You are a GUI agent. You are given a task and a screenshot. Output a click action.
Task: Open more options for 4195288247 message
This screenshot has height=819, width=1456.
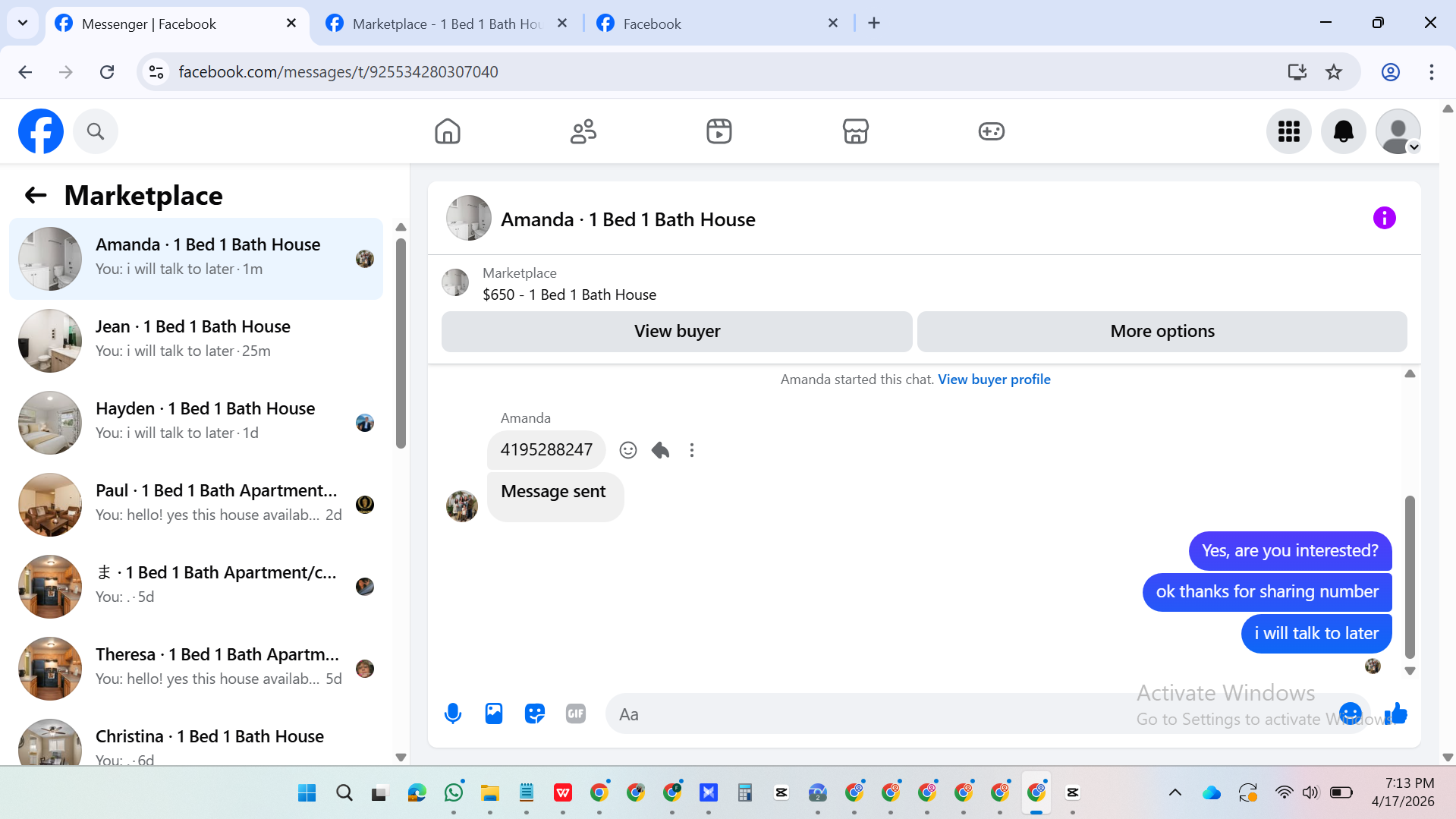click(x=692, y=450)
